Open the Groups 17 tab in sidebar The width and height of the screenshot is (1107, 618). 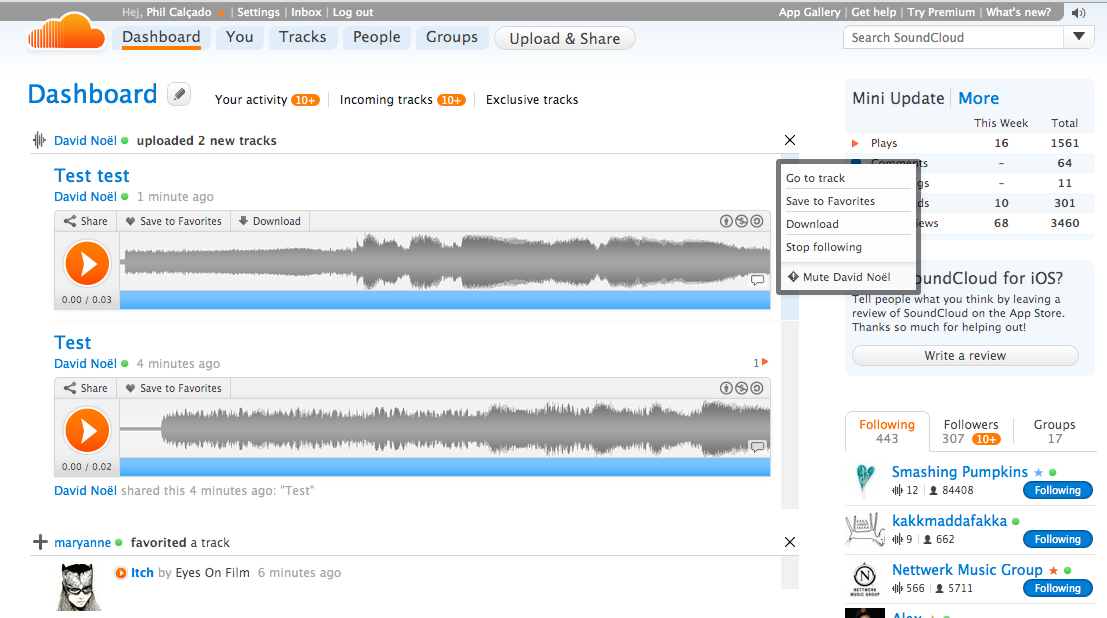1055,431
